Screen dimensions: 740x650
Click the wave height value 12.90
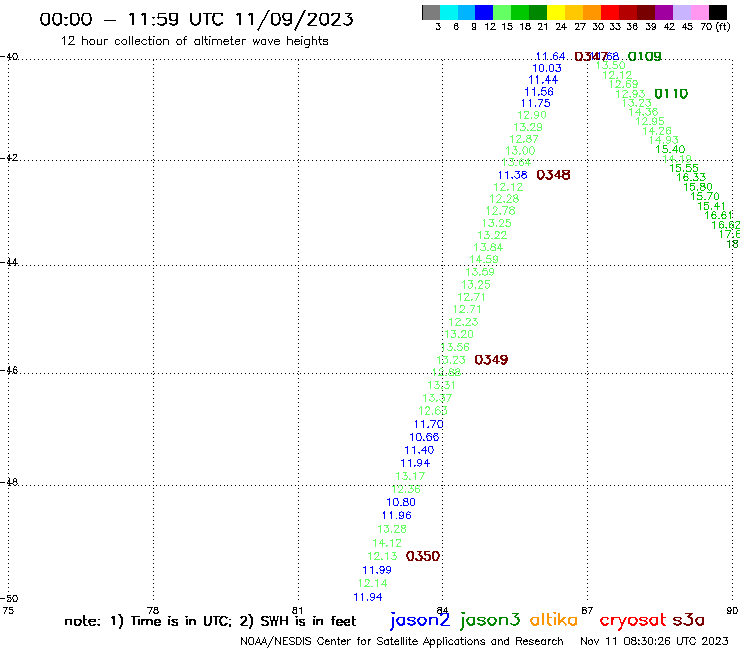coord(532,115)
